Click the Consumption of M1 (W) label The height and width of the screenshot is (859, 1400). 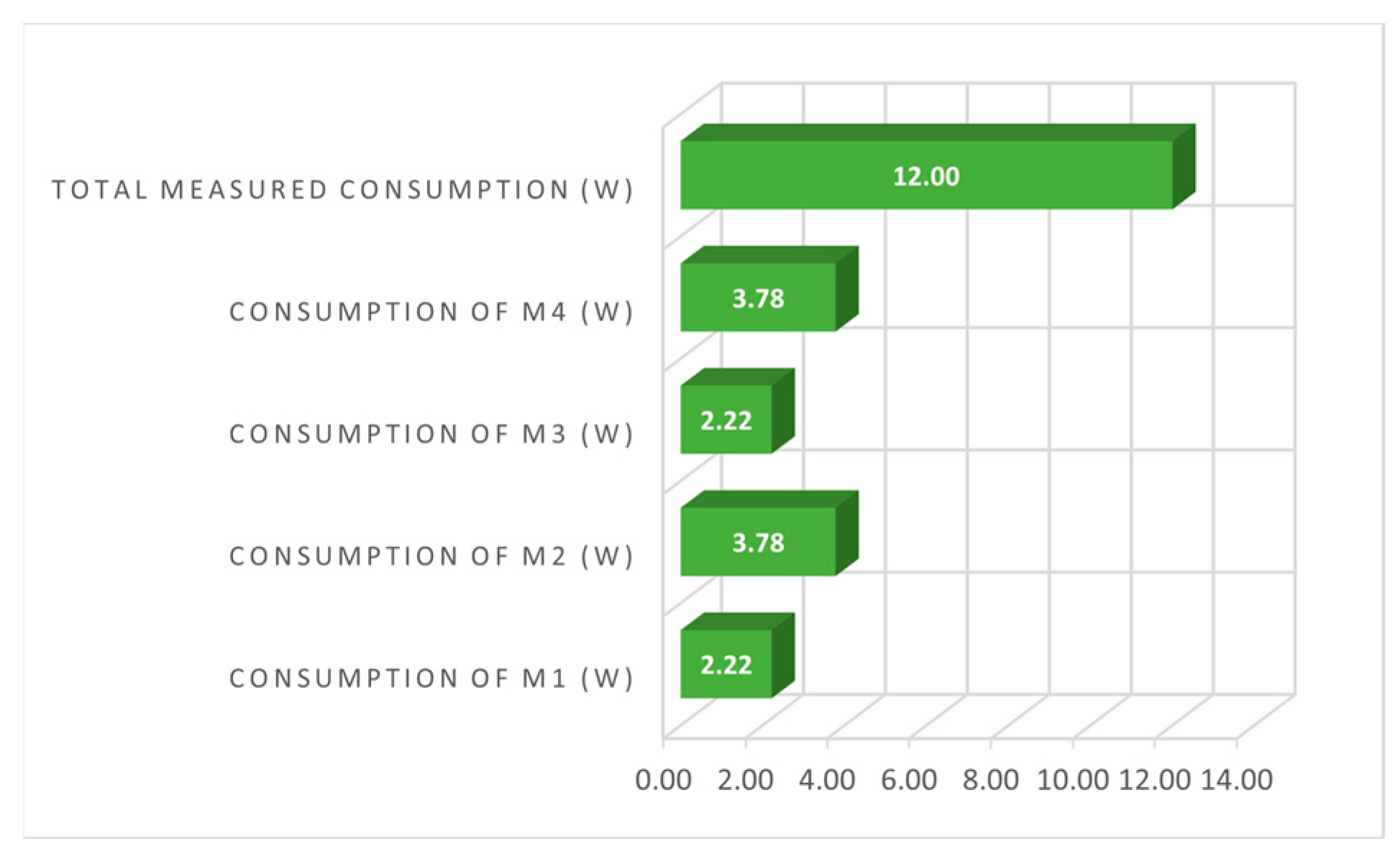click(431, 679)
